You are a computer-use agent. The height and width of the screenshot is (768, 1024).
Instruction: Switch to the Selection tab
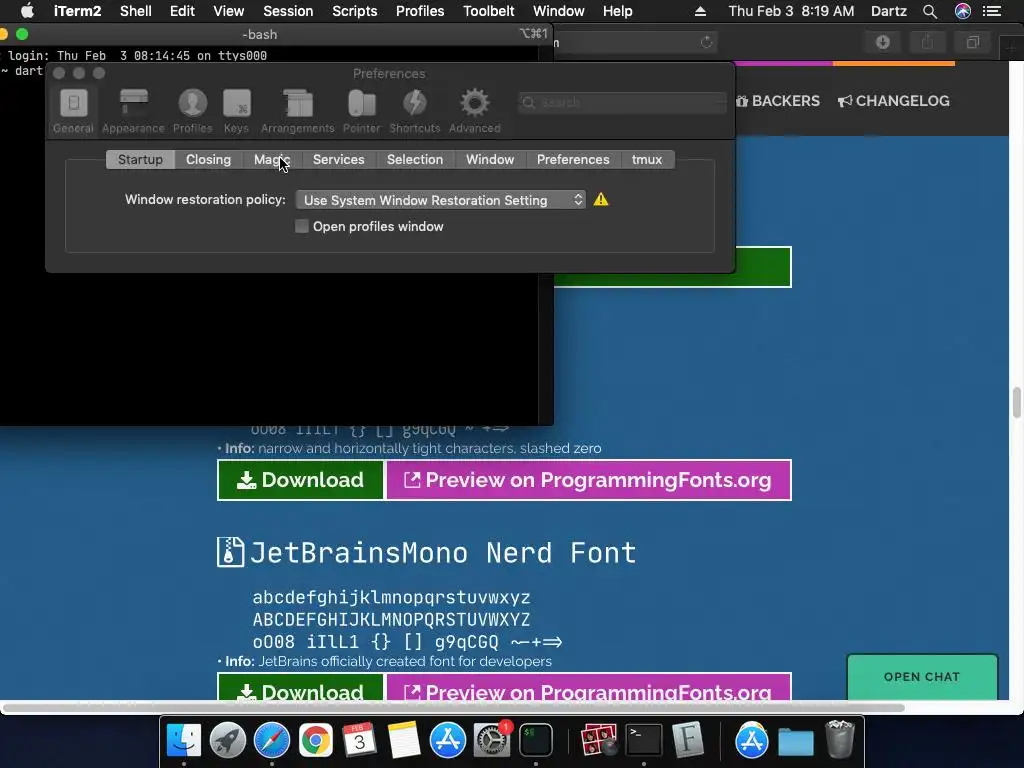(415, 159)
